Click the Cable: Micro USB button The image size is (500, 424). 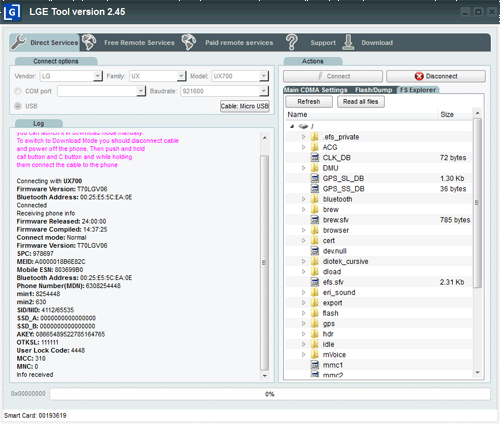(245, 106)
